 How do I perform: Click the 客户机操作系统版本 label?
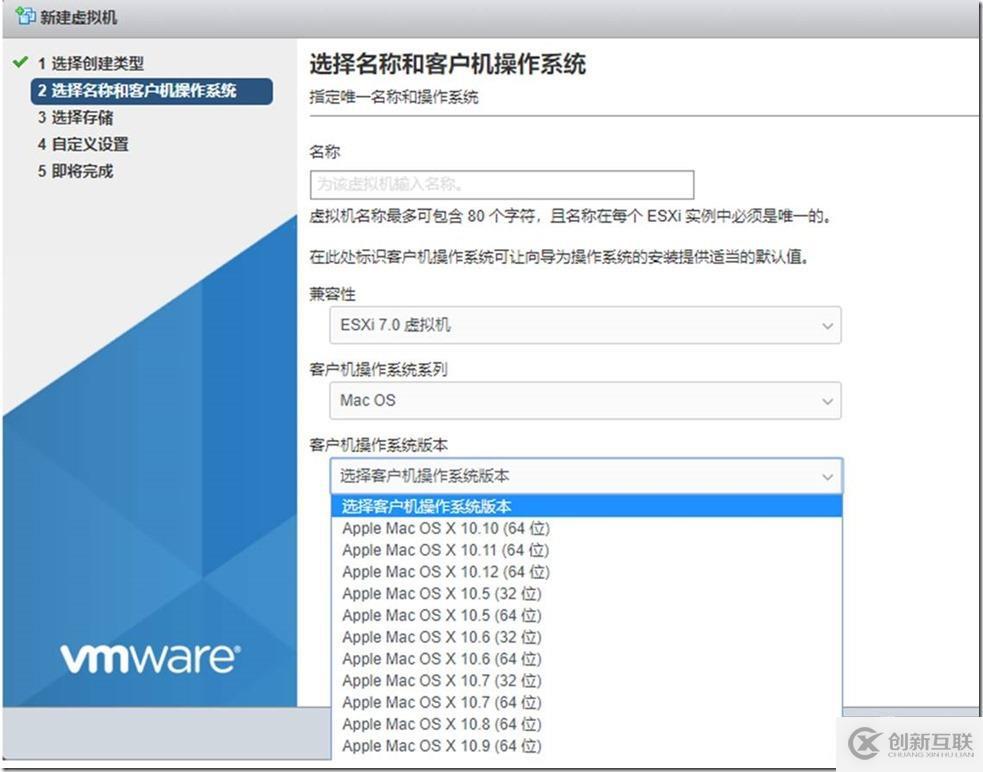[x=378, y=445]
